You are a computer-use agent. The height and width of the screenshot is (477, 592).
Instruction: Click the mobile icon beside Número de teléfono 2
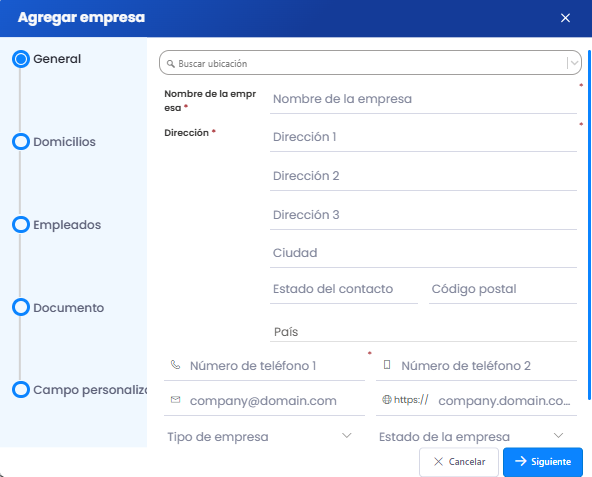(x=387, y=365)
